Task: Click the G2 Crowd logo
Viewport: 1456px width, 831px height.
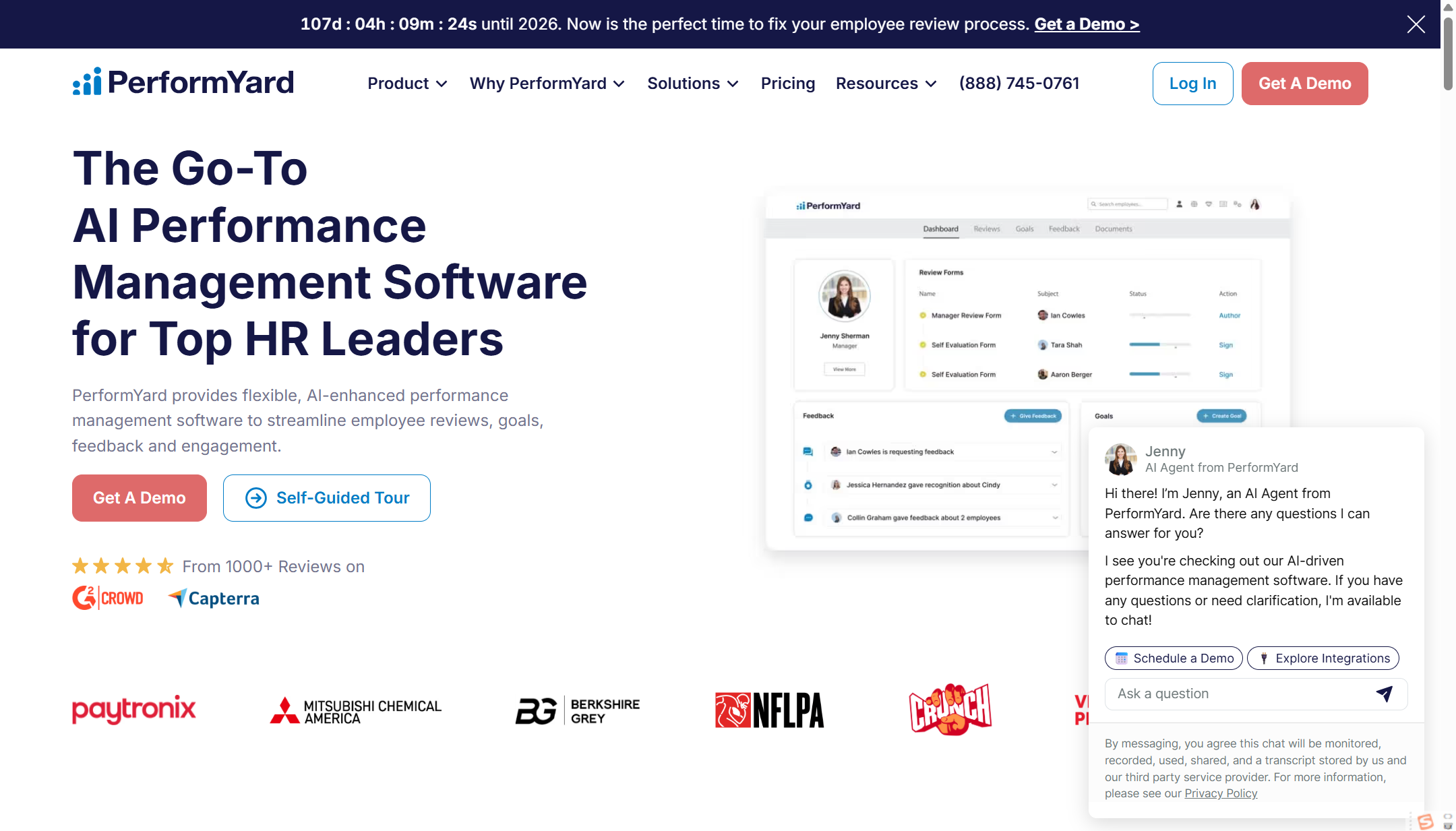Action: tap(108, 598)
